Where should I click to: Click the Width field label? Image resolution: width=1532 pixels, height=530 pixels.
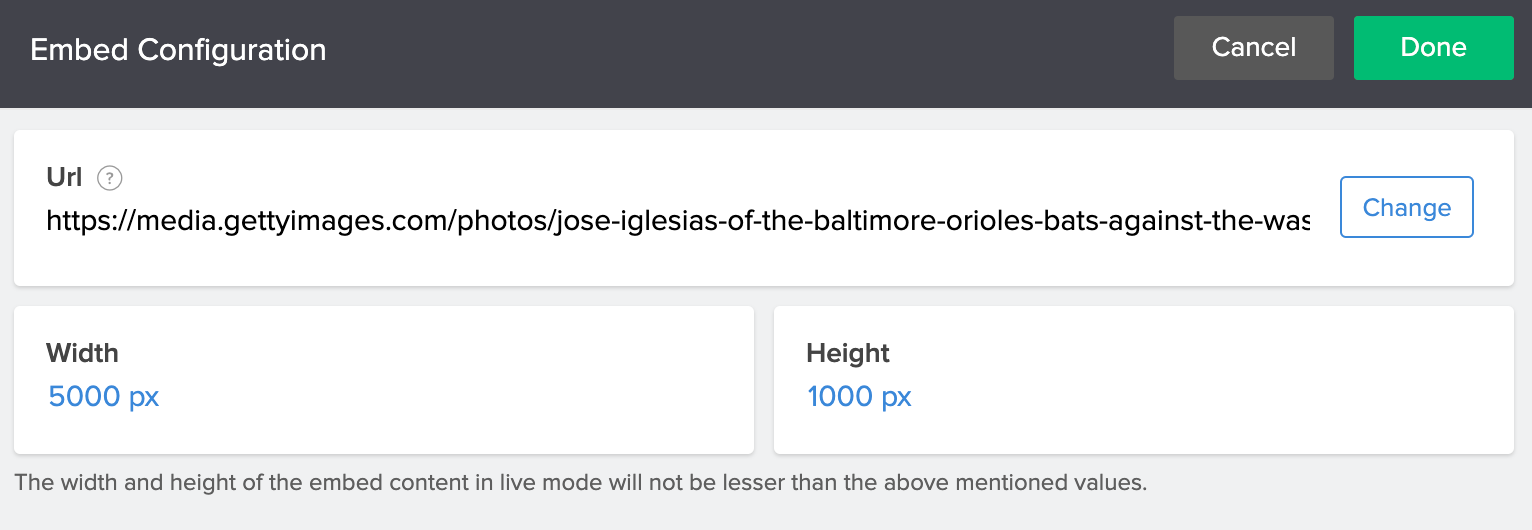tap(82, 353)
